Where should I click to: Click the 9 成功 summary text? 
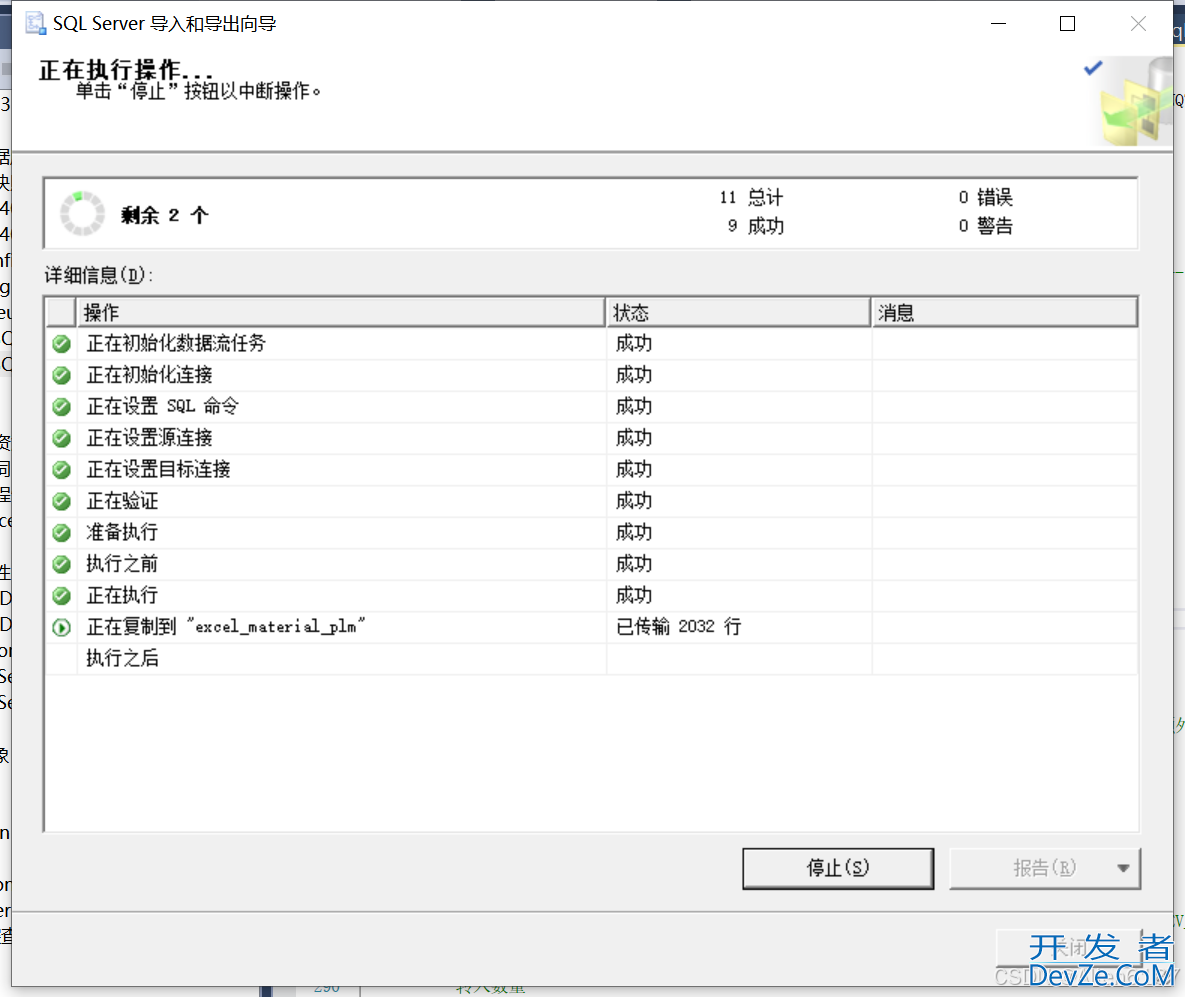point(756,226)
